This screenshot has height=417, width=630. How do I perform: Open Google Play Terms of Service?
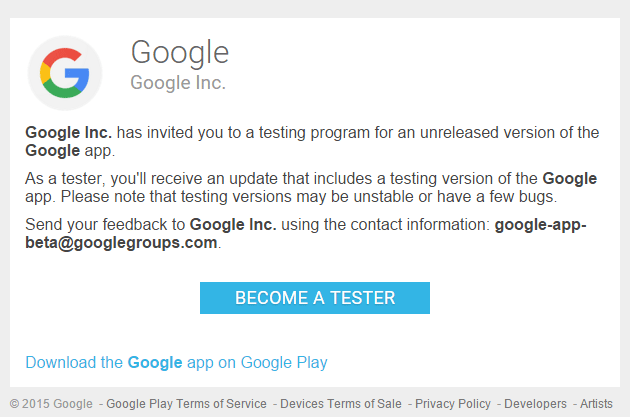[x=186, y=404]
